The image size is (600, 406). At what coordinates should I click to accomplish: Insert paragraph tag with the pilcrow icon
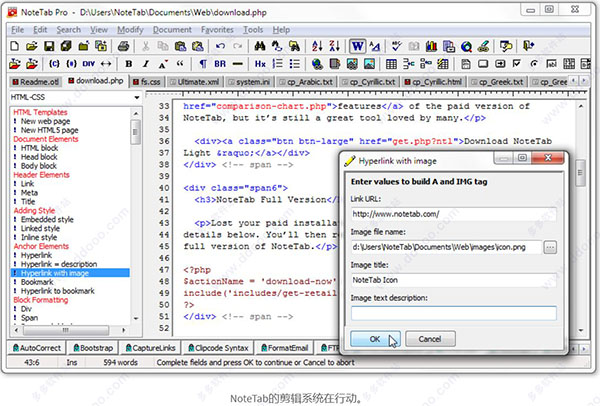203,64
